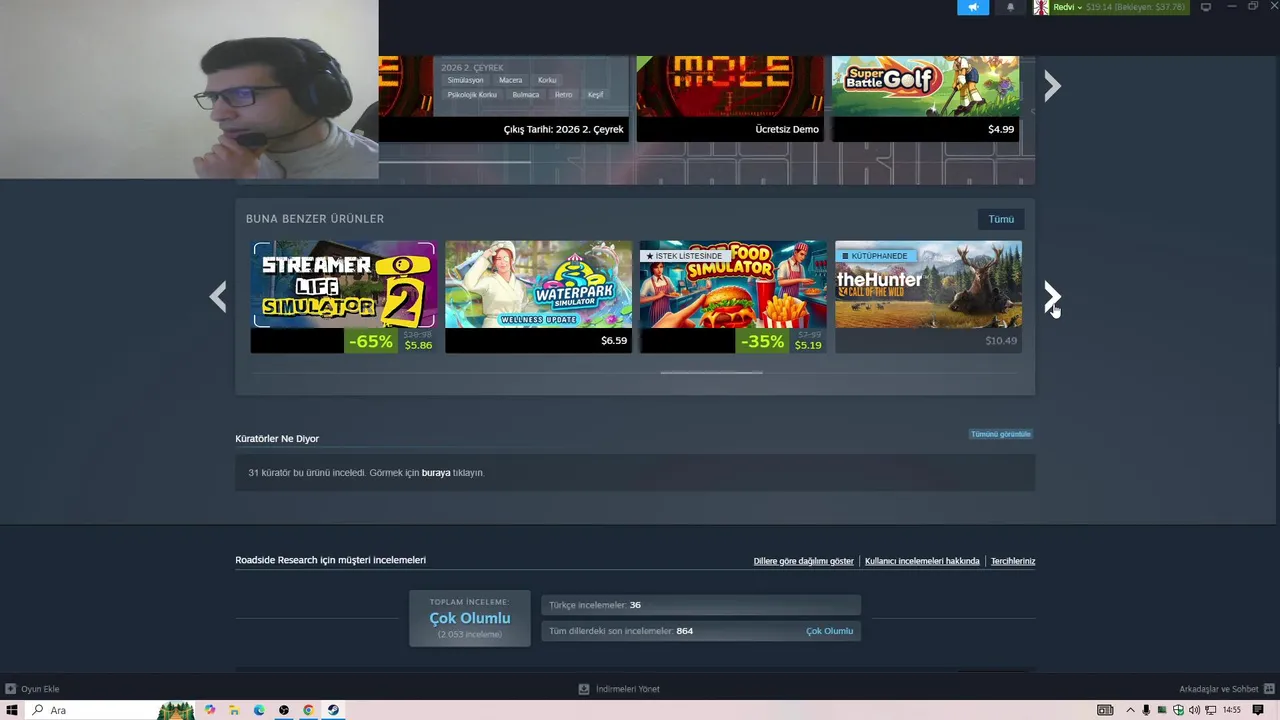Click the Tümü button
Screen dimensions: 1280x720
(x=1001, y=219)
